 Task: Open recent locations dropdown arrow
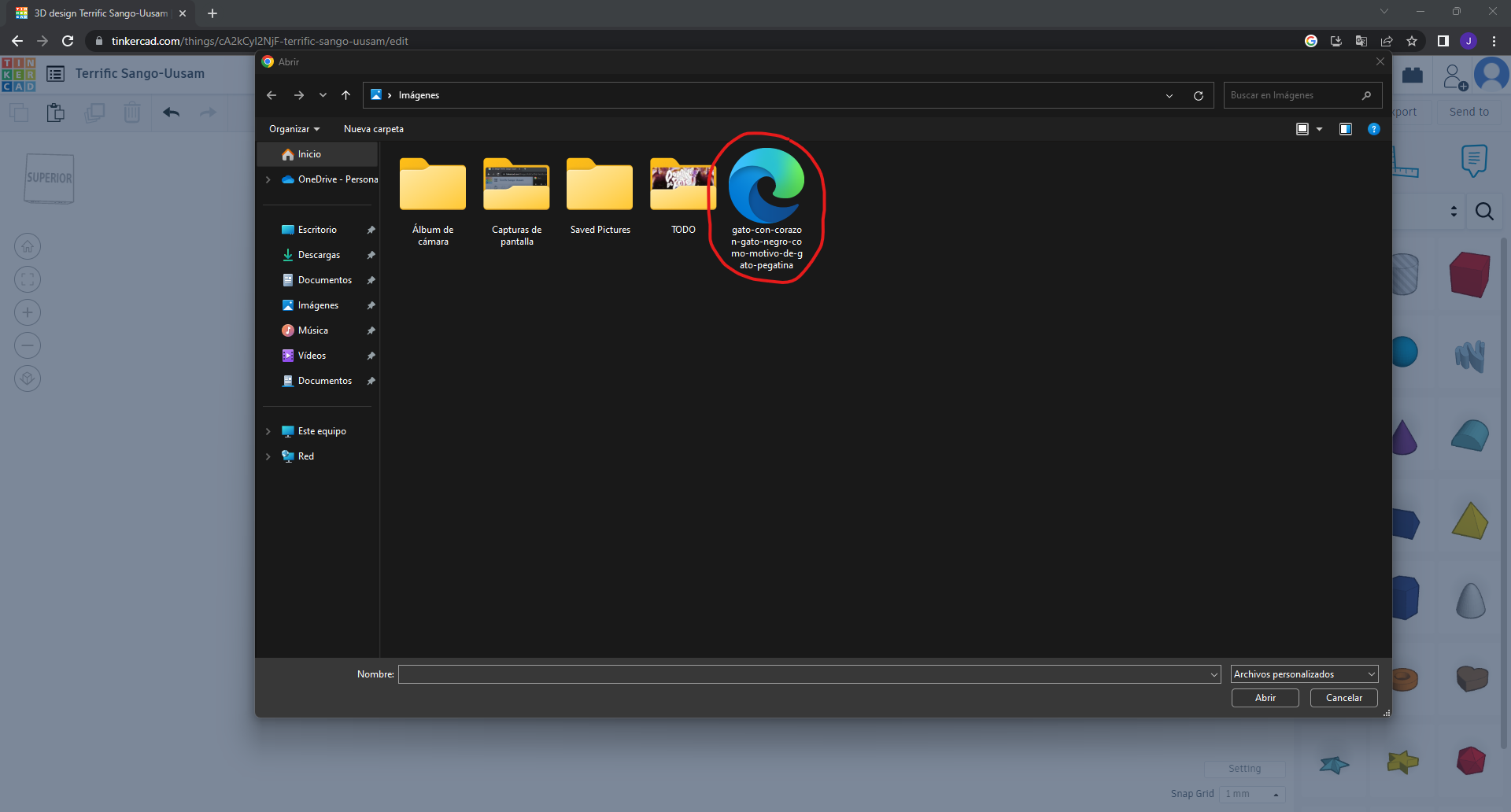click(323, 95)
